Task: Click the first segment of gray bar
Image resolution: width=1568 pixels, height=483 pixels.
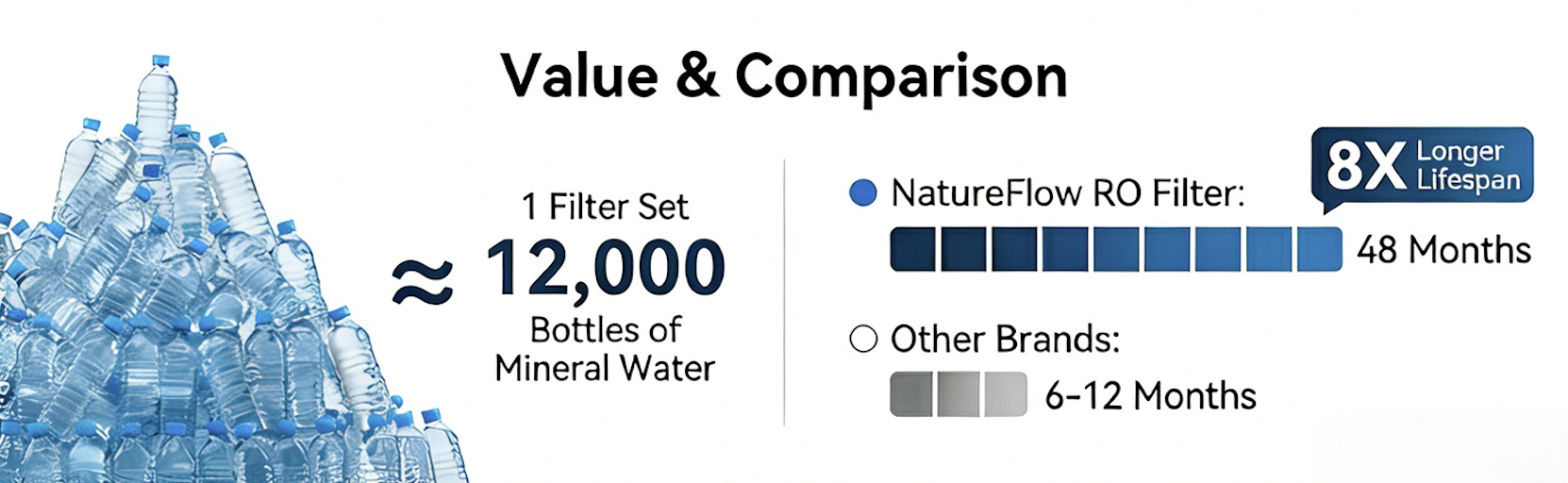Action: [x=910, y=394]
